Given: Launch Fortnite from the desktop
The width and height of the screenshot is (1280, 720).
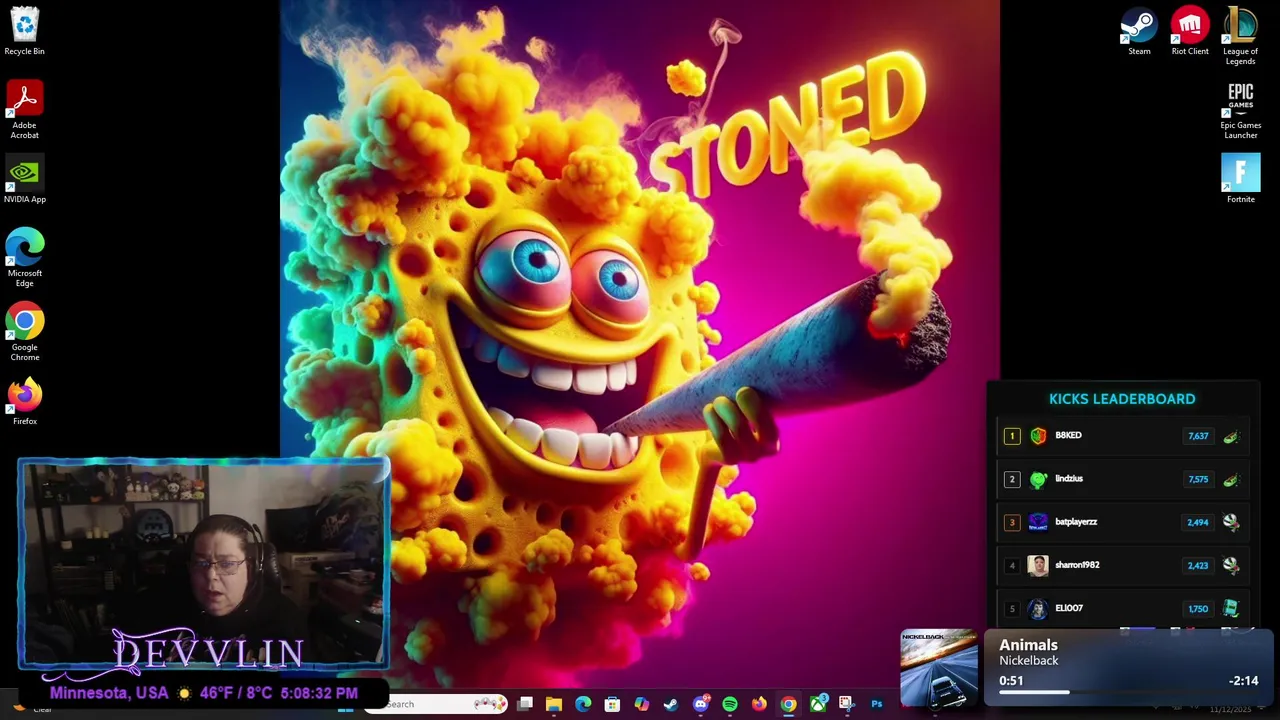Looking at the screenshot, I should click(x=1240, y=179).
